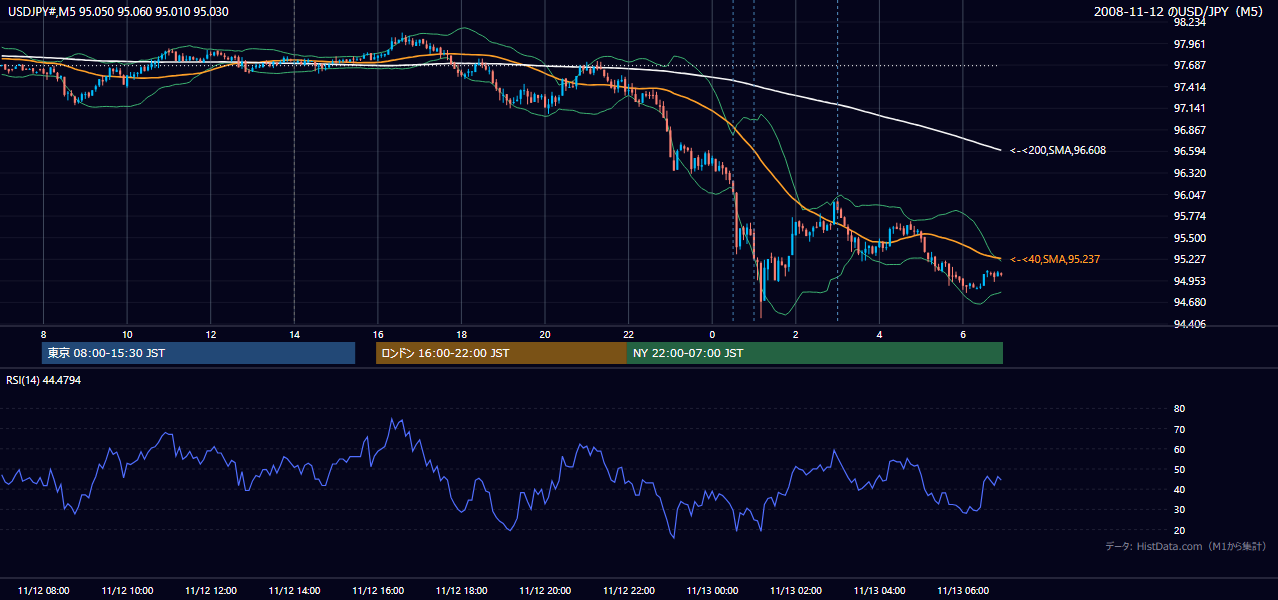Click hour label 16 on price chart axis
1278x600 pixels.
[x=378, y=333]
